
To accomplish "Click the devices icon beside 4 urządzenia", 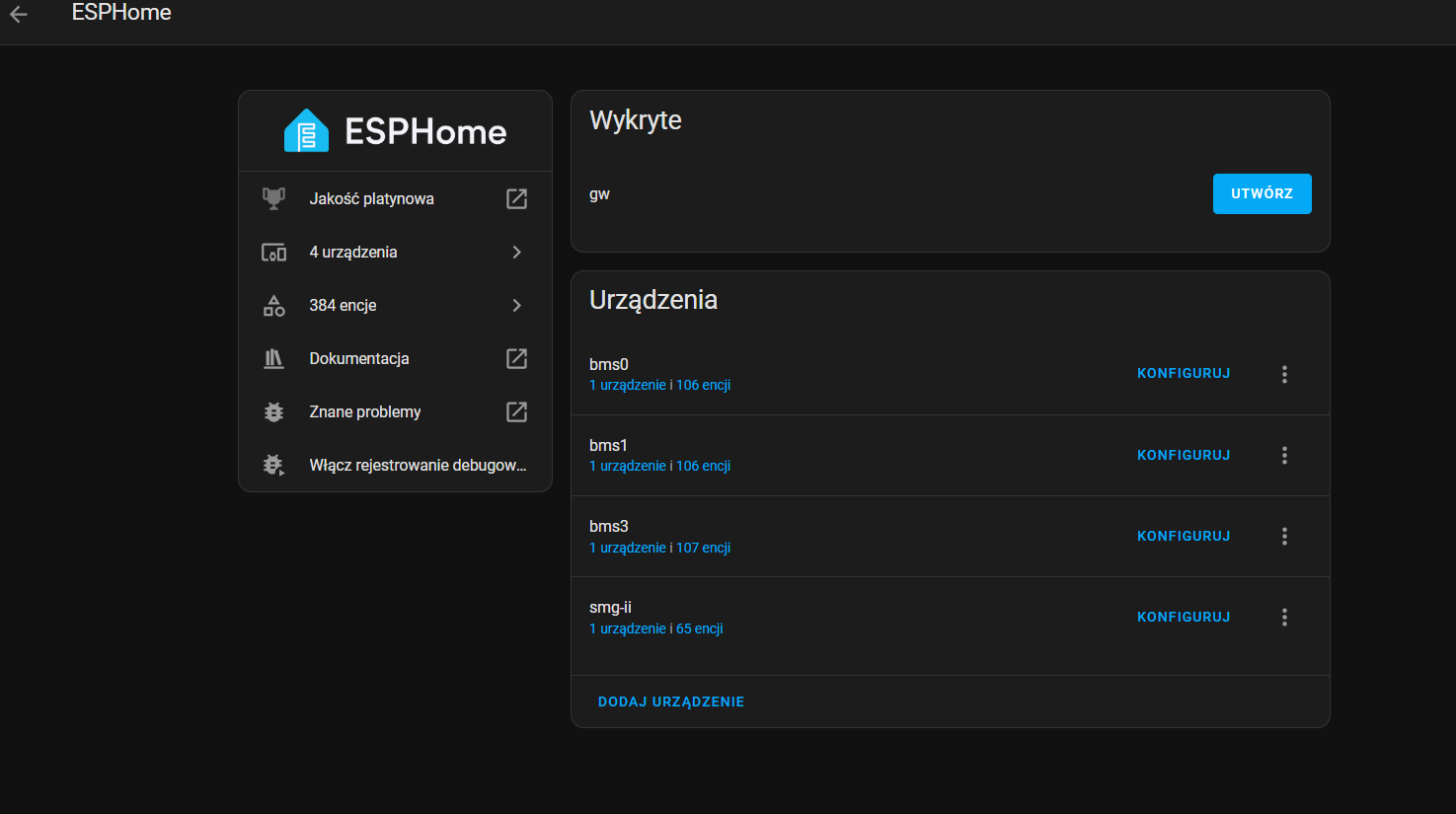I will pyautogui.click(x=273, y=252).
